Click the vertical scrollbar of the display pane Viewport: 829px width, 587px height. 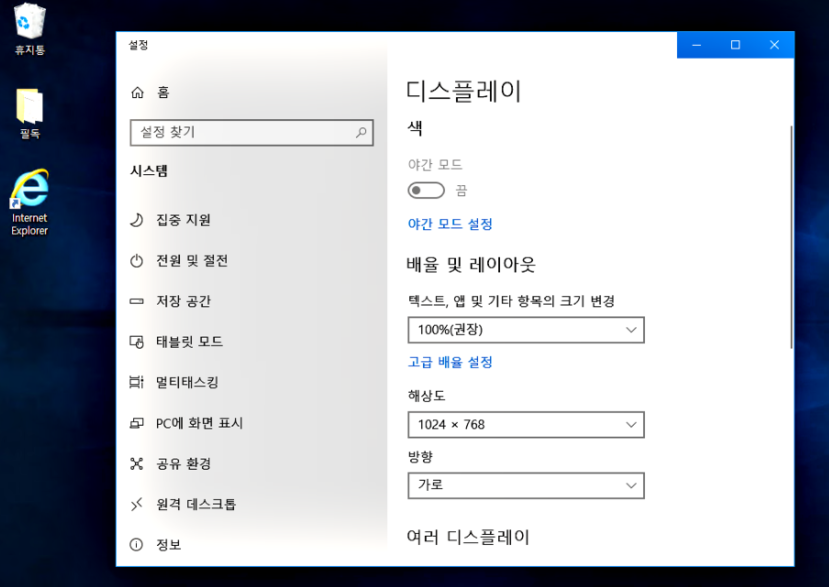tap(791, 237)
